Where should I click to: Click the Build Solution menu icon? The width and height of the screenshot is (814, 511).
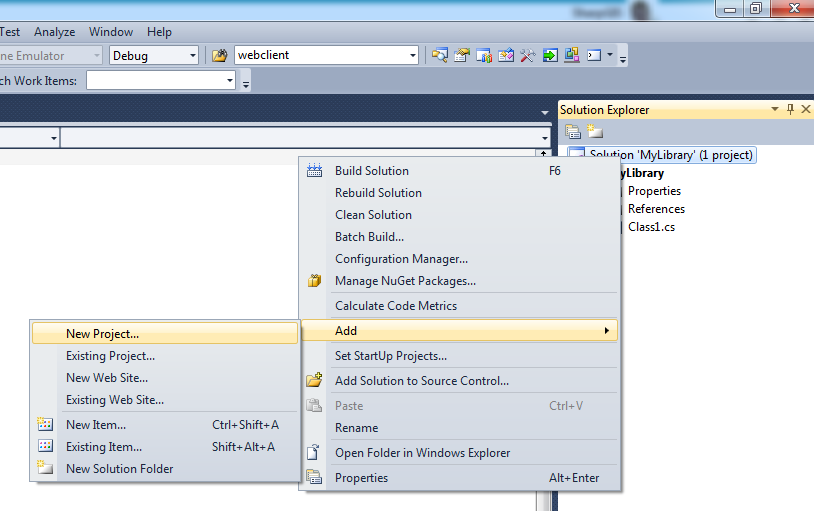315,170
